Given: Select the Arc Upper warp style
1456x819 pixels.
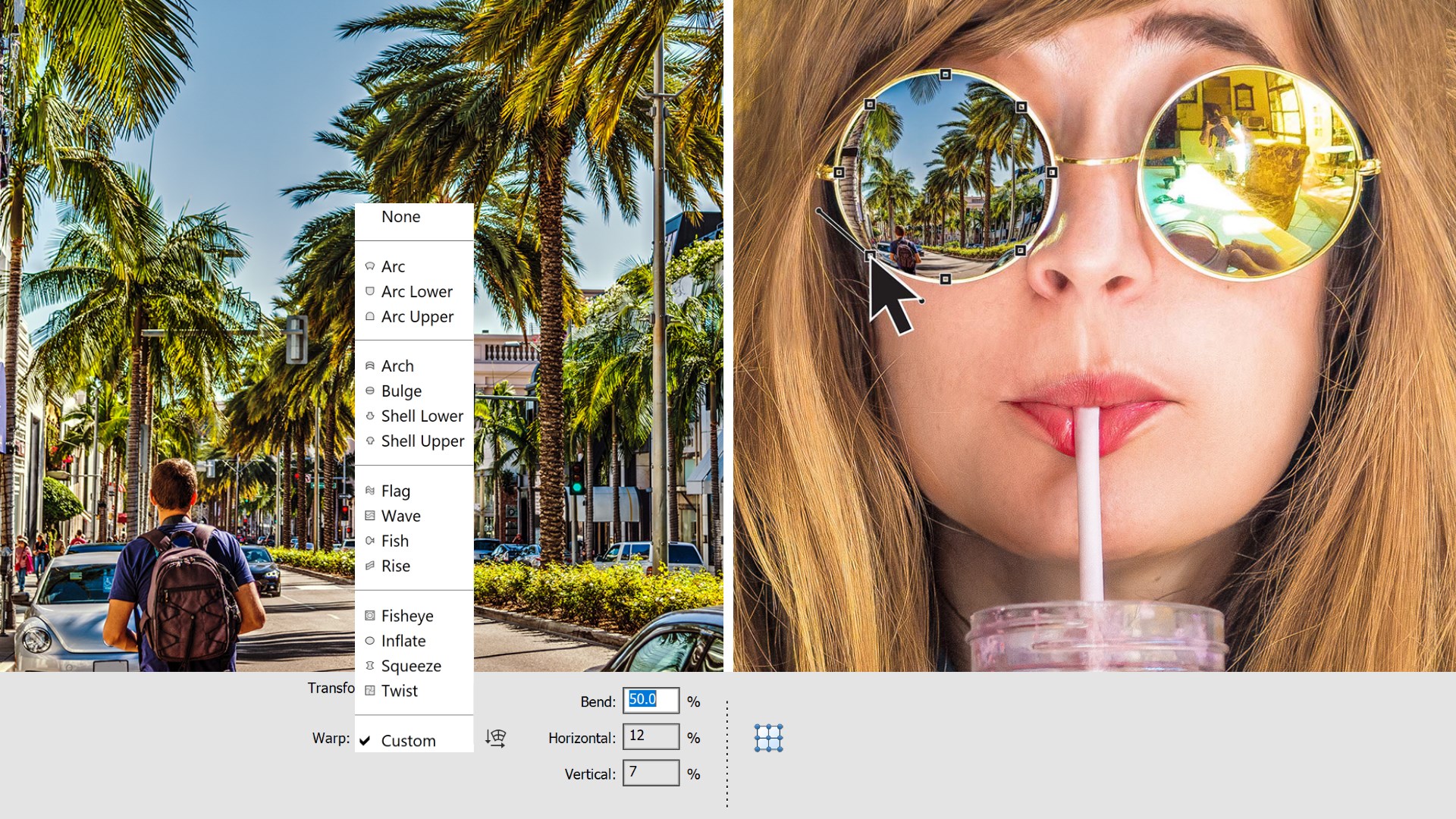Looking at the screenshot, I should 417,316.
